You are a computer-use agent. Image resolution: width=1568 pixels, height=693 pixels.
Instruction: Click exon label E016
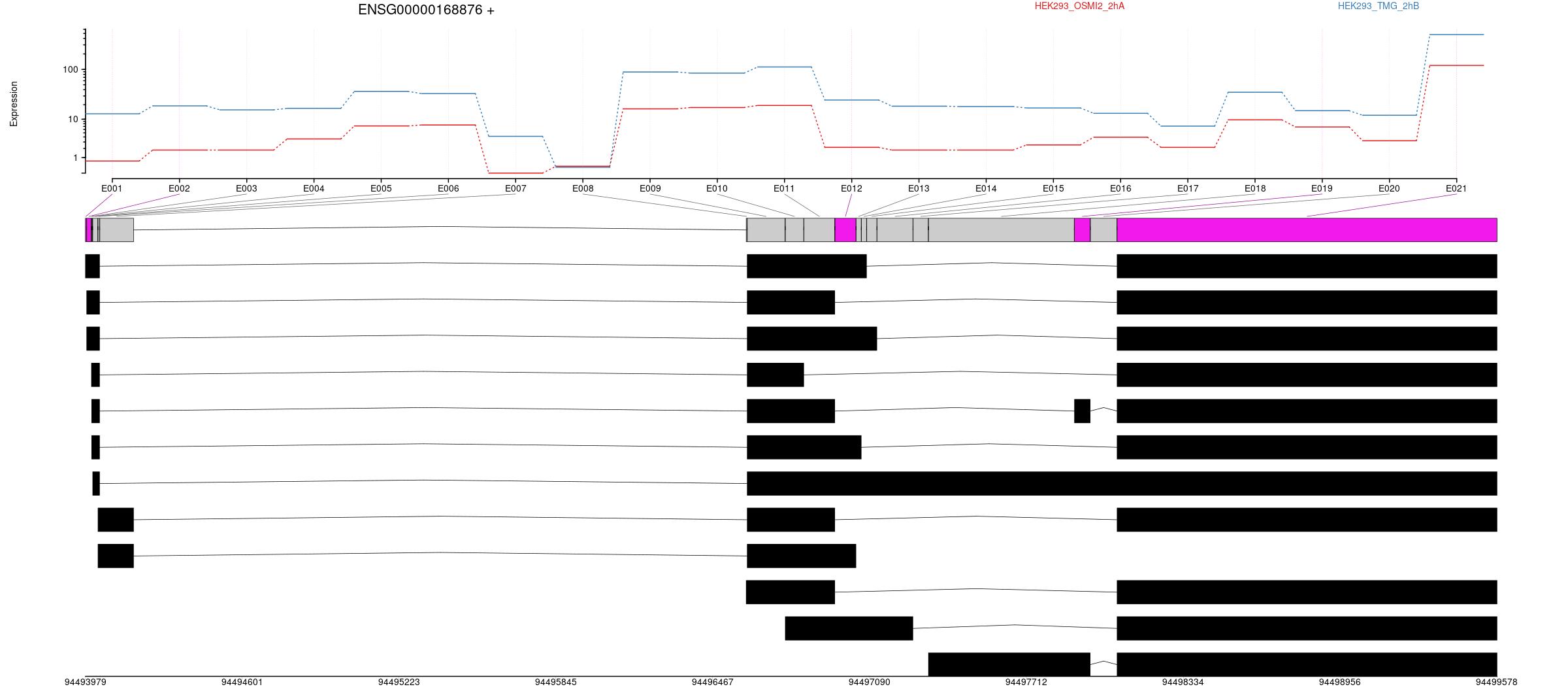coord(1120,188)
